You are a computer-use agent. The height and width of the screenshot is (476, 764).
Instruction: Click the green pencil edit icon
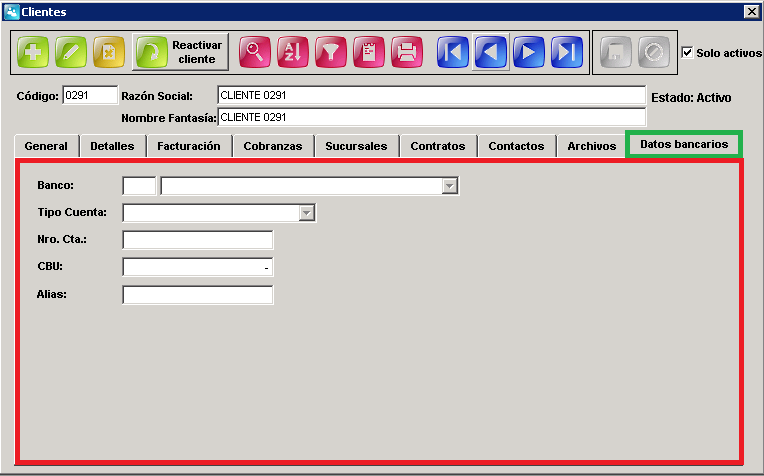71,52
